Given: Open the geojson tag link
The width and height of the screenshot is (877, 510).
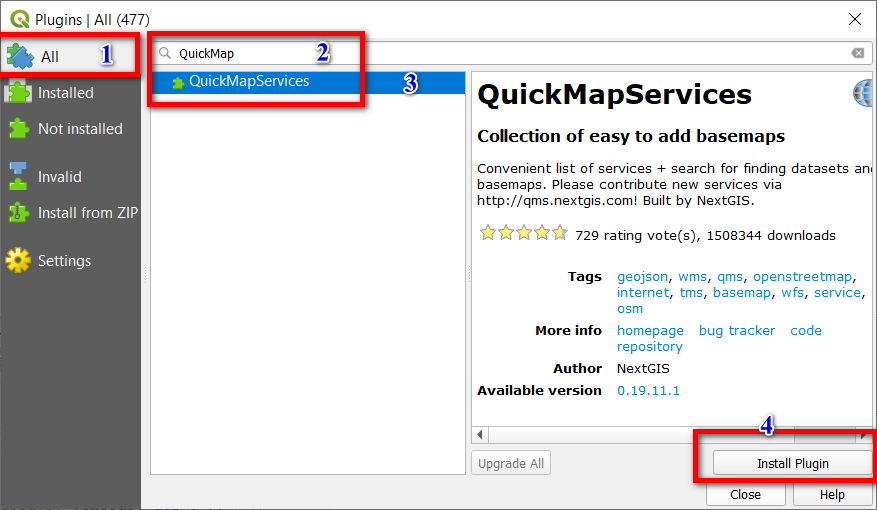Looking at the screenshot, I should coord(642,277).
